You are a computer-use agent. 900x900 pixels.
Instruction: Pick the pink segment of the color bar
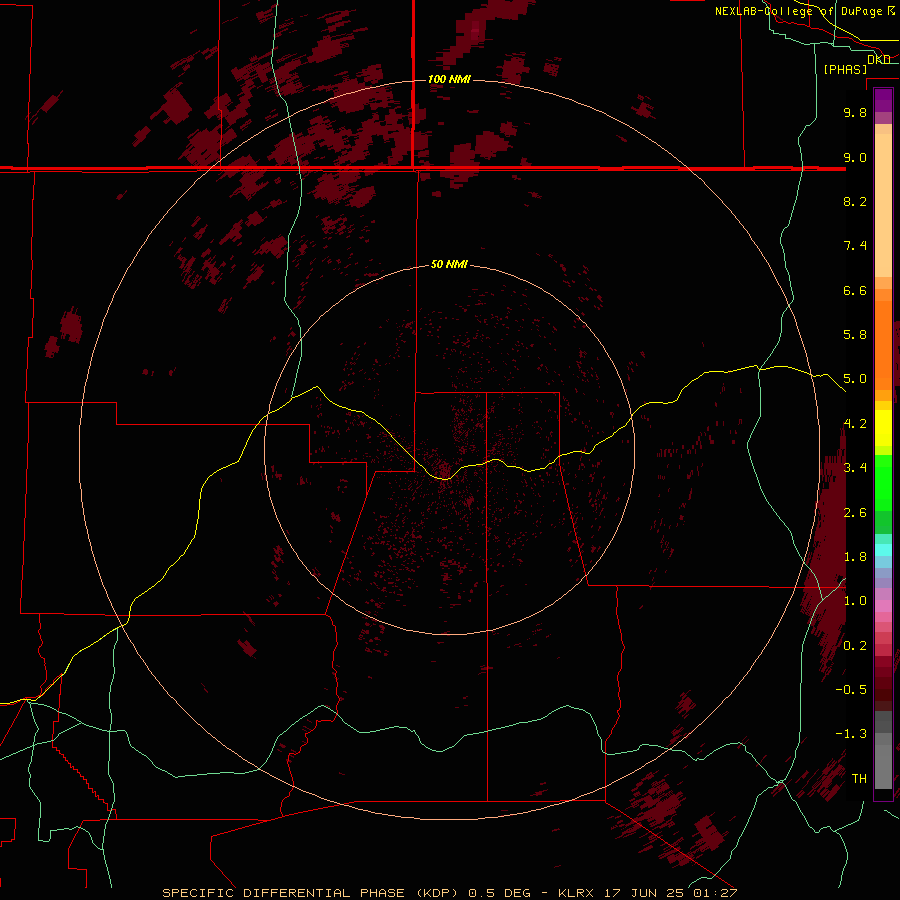pyautogui.click(x=883, y=606)
